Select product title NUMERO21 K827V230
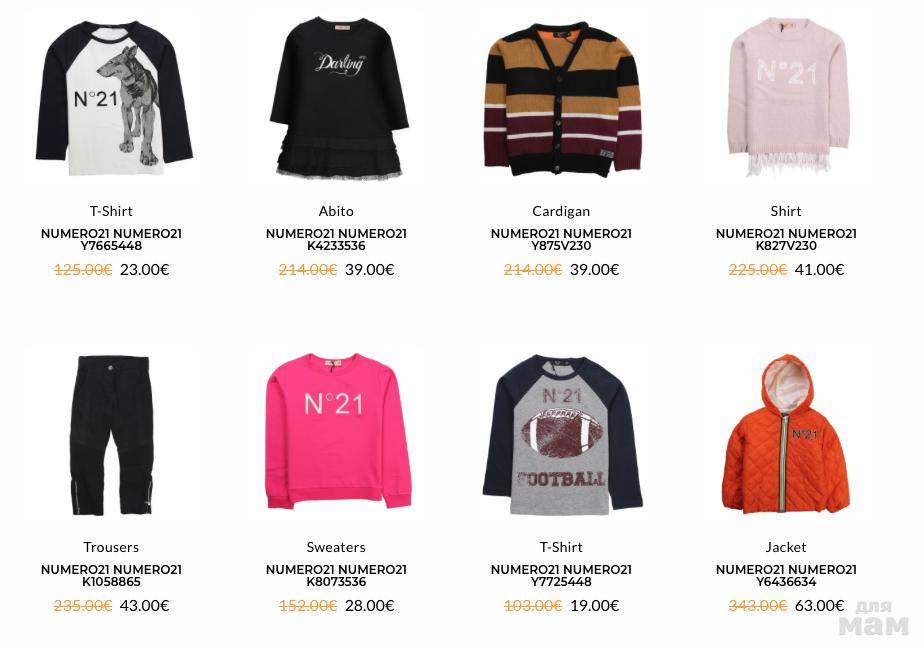 786,240
